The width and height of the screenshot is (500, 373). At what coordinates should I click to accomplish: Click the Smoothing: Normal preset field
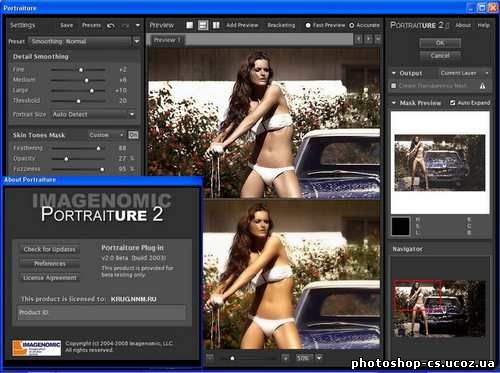[79, 41]
